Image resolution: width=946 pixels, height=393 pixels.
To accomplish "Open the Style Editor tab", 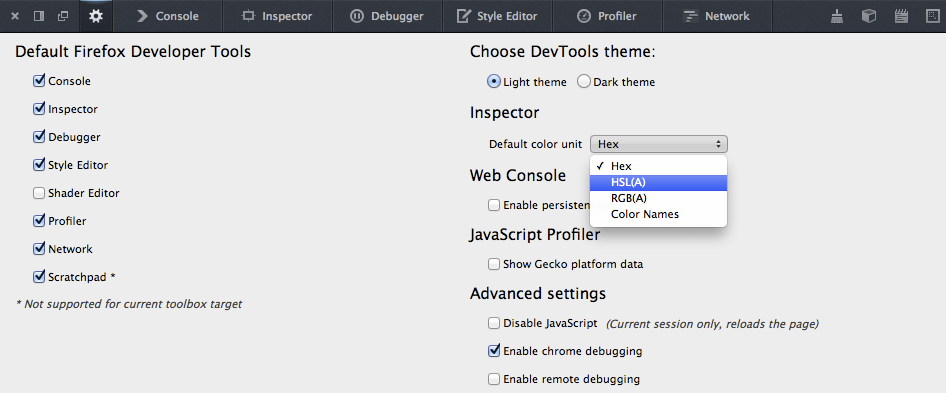I will point(497,16).
